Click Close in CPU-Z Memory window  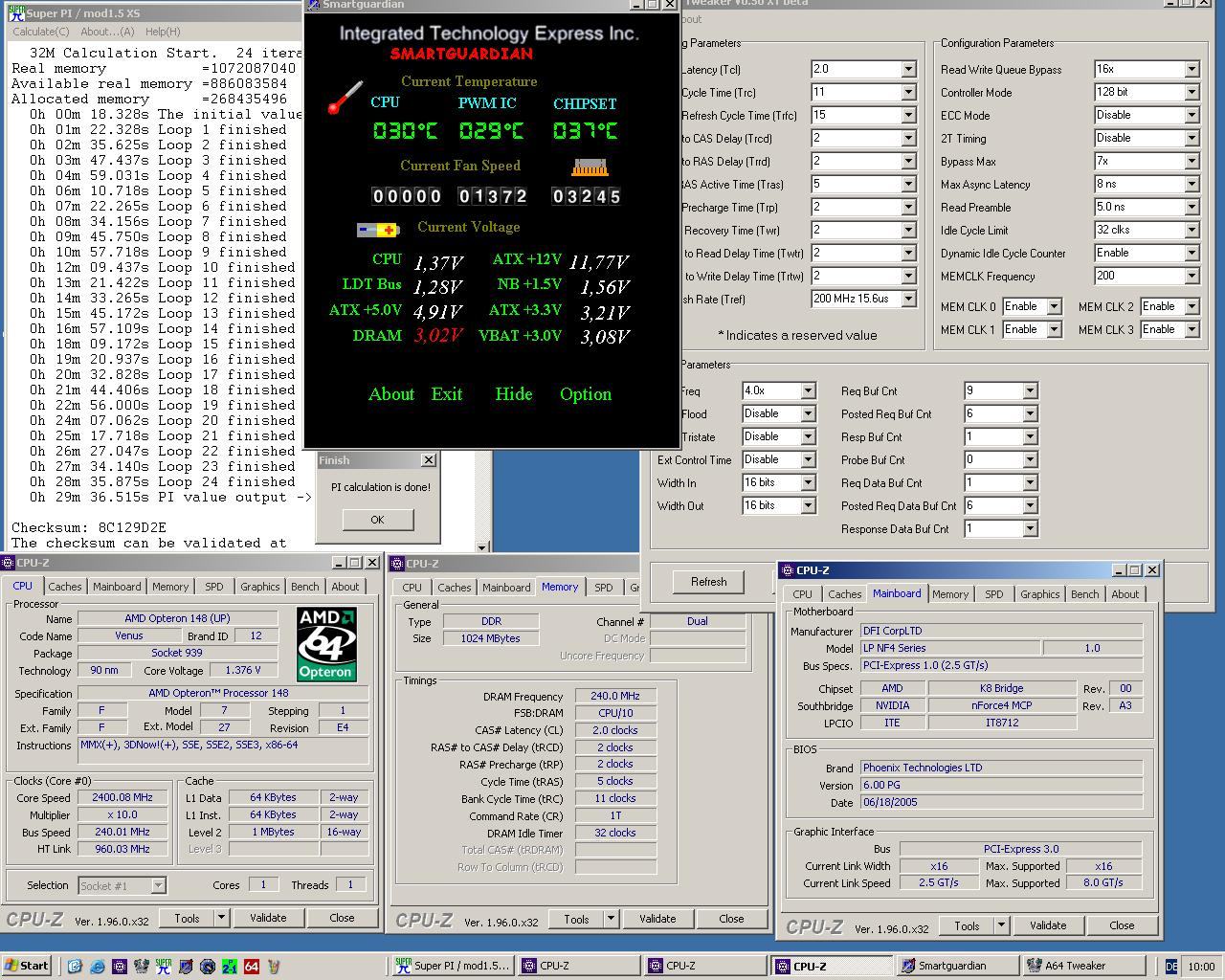pos(731,919)
